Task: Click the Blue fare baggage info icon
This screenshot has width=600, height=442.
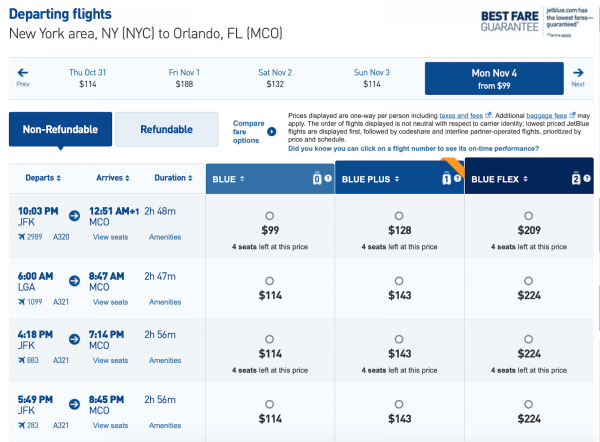Action: 317,179
